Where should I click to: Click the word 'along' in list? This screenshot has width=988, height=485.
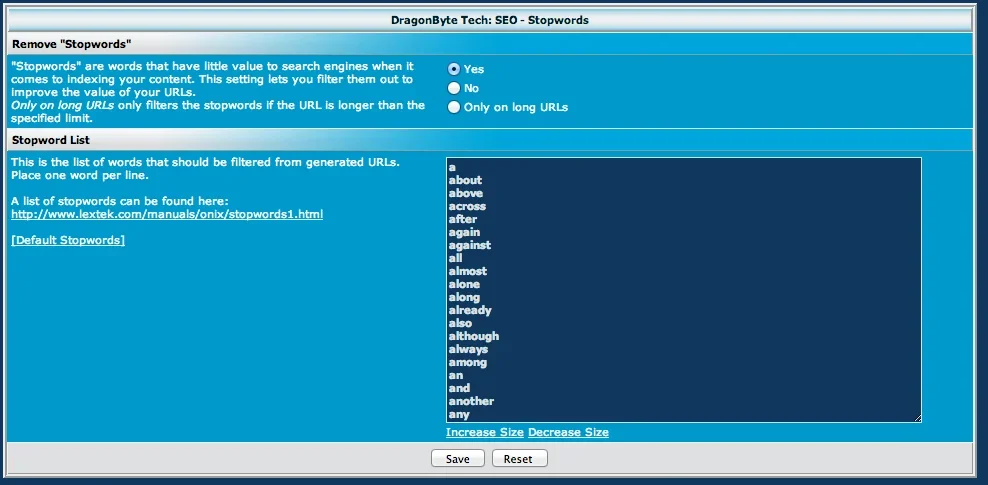(464, 297)
